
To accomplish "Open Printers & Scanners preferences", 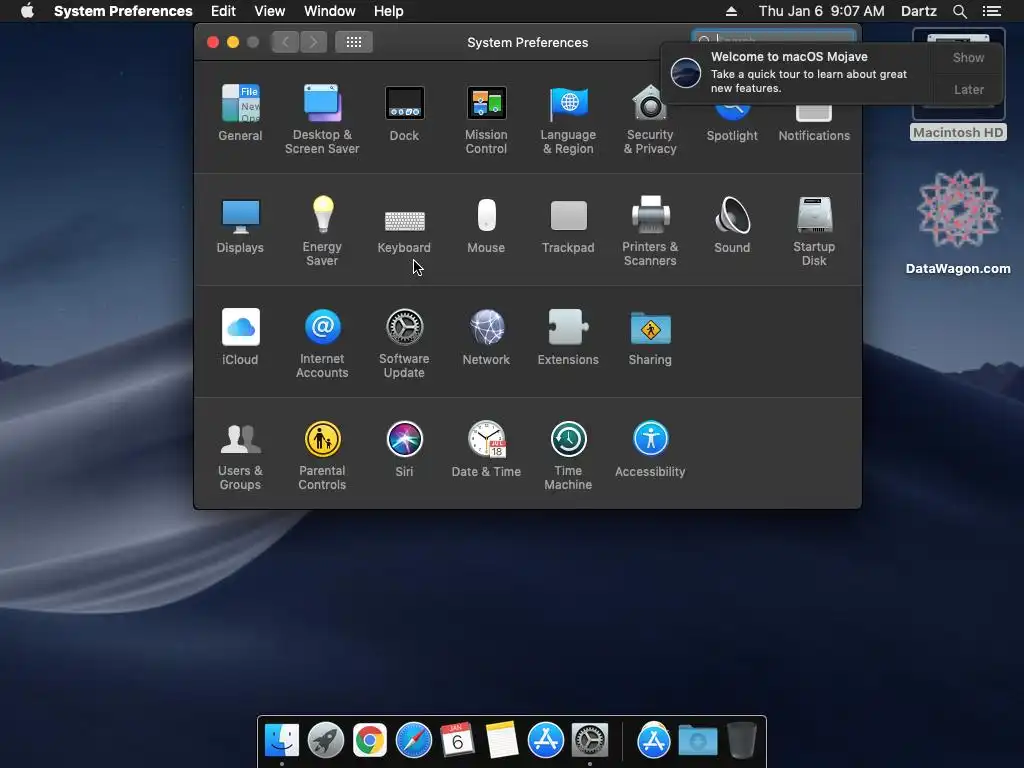I will pos(650,231).
